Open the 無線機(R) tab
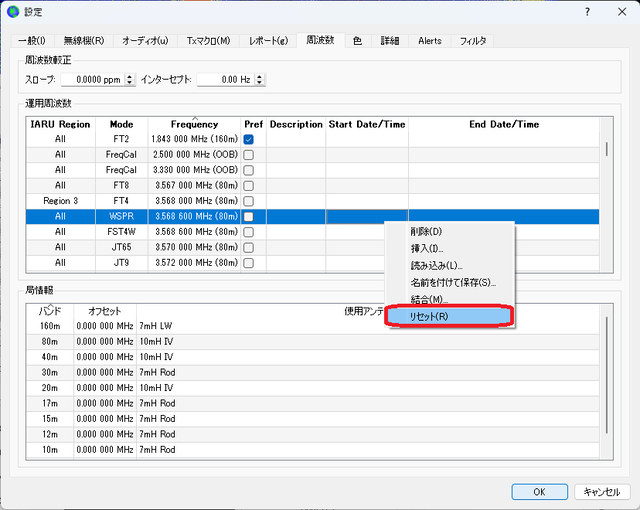Viewport: 640px width, 510px height. tap(84, 41)
